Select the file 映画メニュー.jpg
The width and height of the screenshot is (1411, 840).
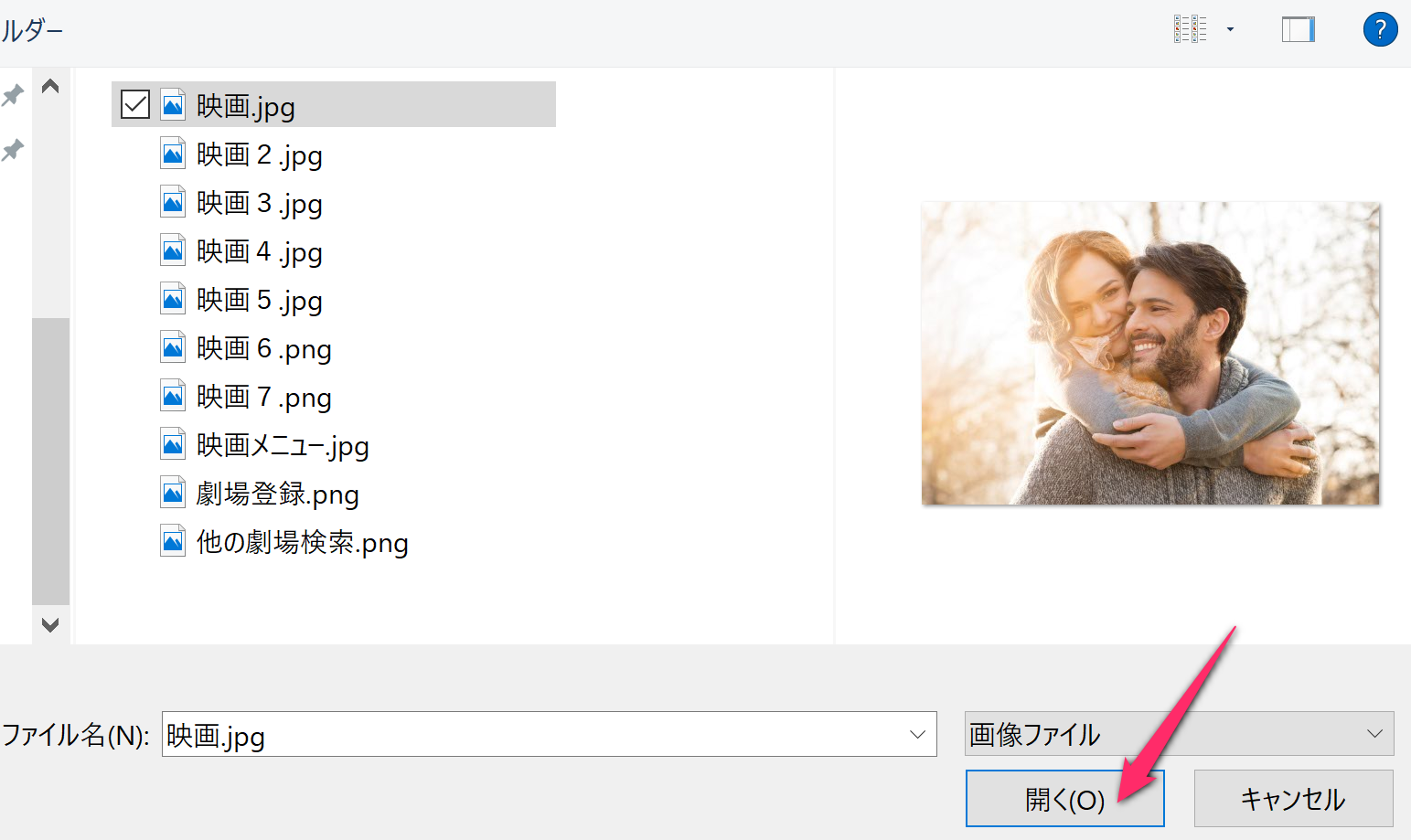click(x=283, y=445)
